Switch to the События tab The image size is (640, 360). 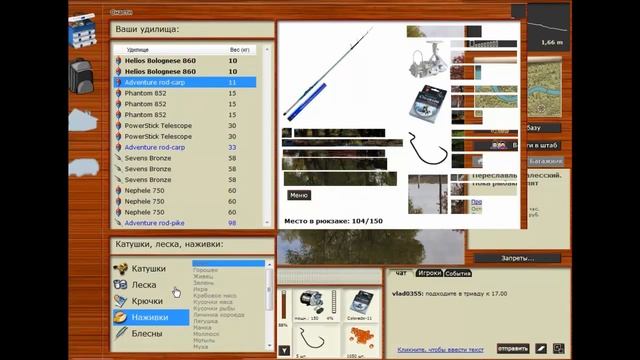[458, 273]
